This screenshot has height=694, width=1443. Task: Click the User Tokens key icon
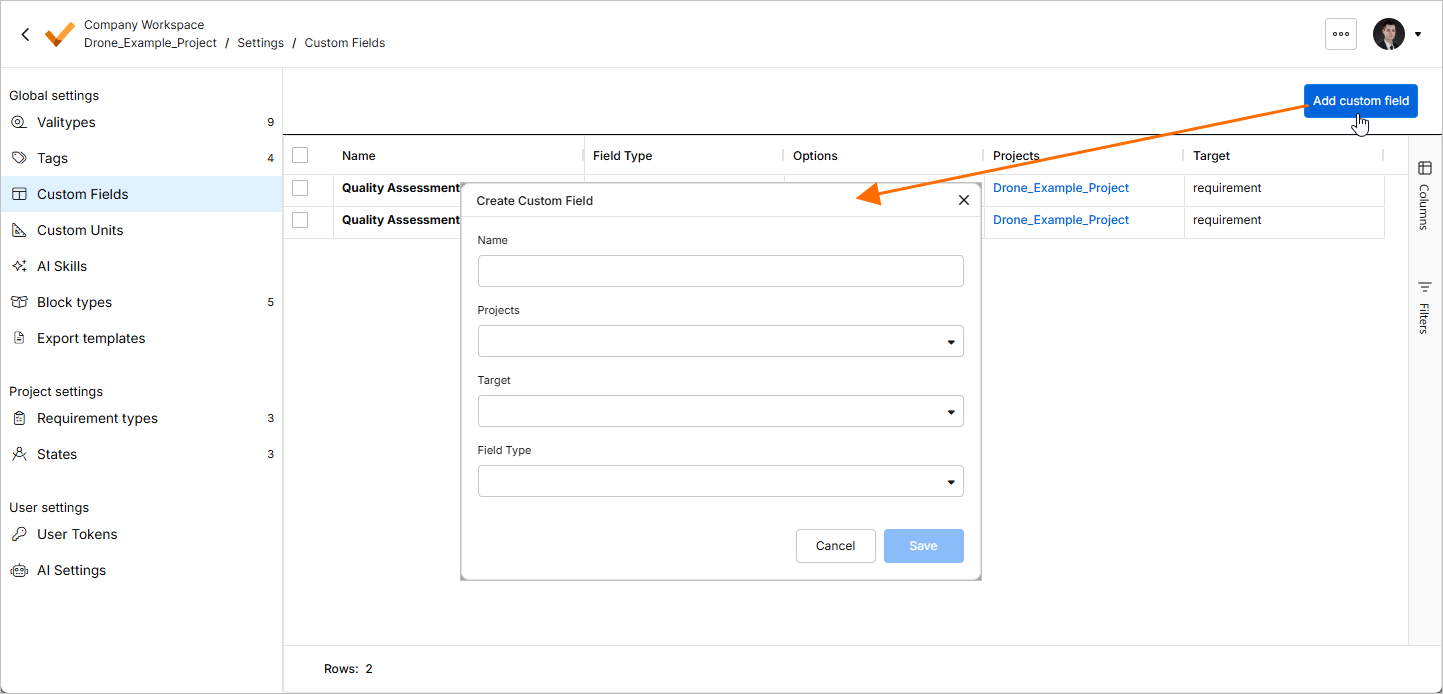tap(18, 534)
